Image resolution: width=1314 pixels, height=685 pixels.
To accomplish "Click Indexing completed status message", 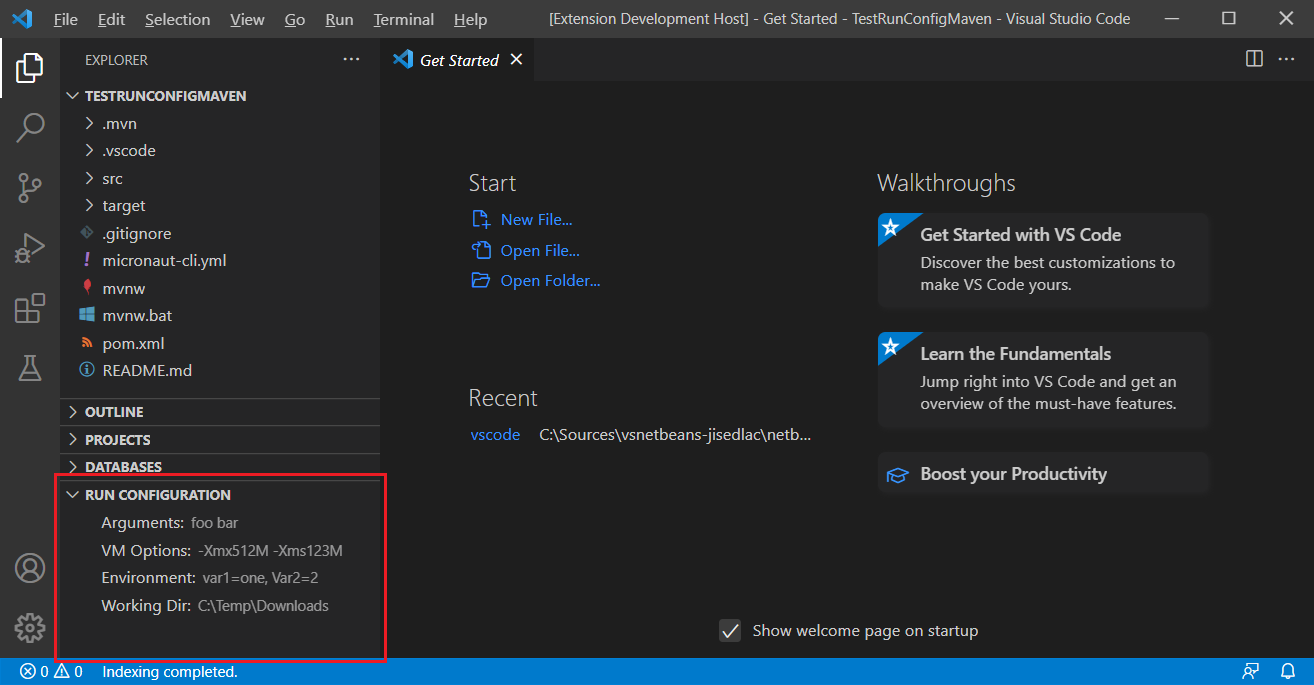I will click(x=170, y=672).
